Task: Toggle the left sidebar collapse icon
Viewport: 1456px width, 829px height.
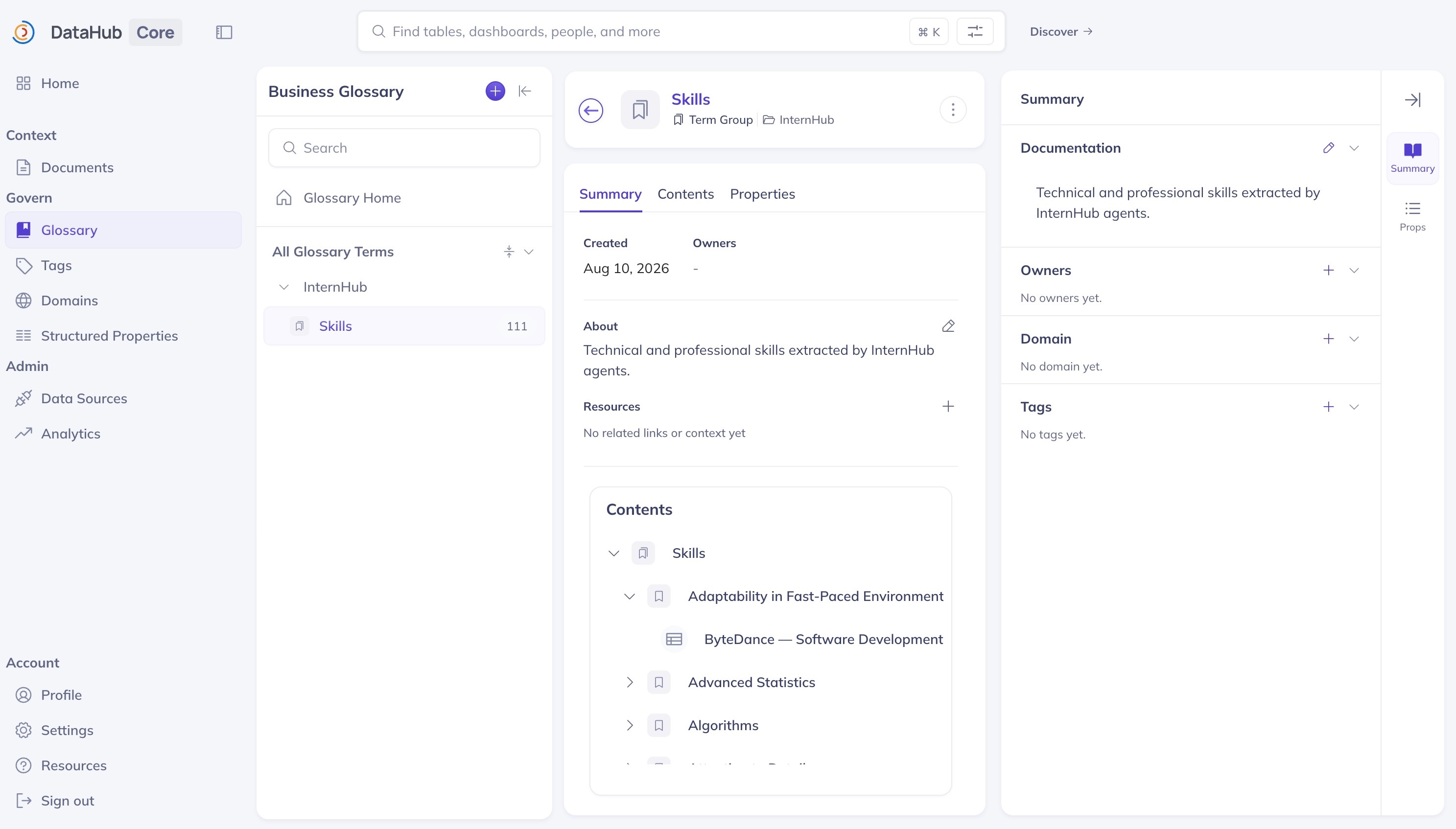Action: [224, 32]
